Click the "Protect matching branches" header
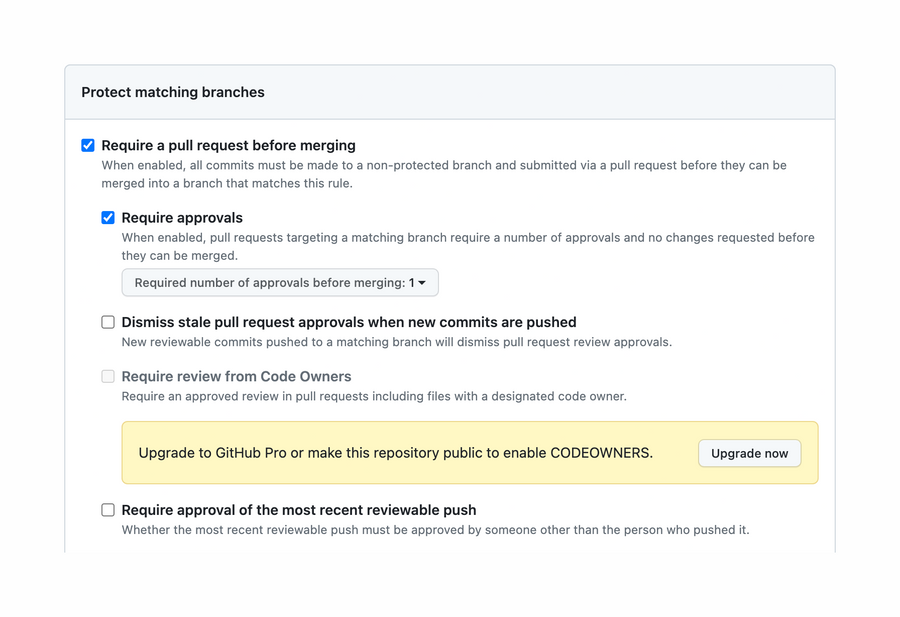 tap(172, 92)
